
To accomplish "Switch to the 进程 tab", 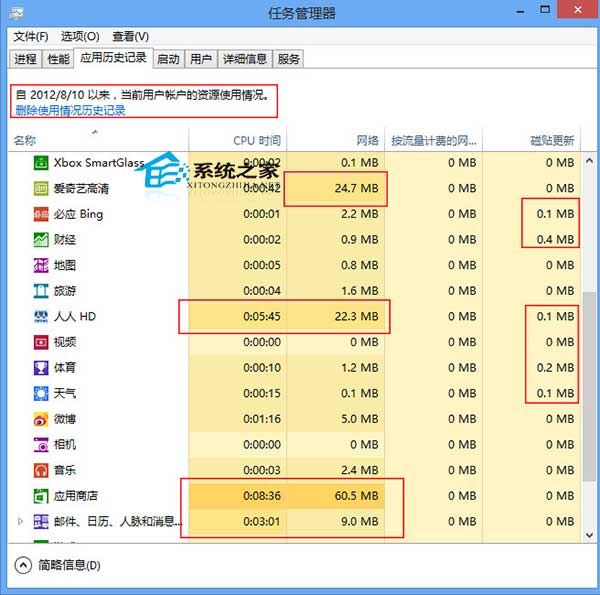I will 25,59.
